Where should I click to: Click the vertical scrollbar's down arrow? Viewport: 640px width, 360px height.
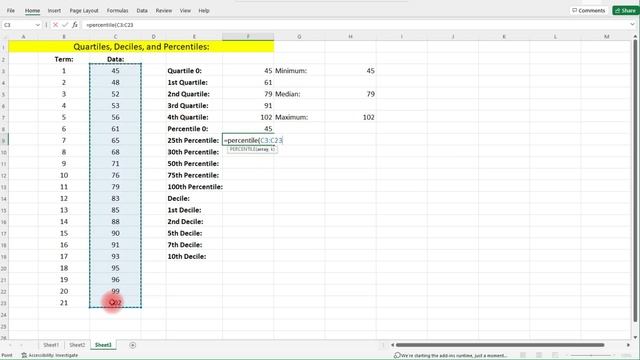(x=635, y=337)
